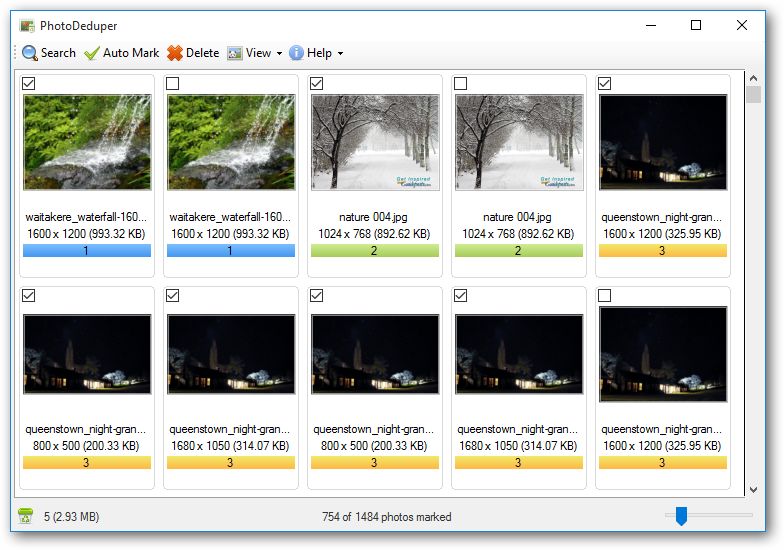Uncheck the checked waitakere_waterfall photo checkbox
Screen dimensions: 784x550
(29, 84)
